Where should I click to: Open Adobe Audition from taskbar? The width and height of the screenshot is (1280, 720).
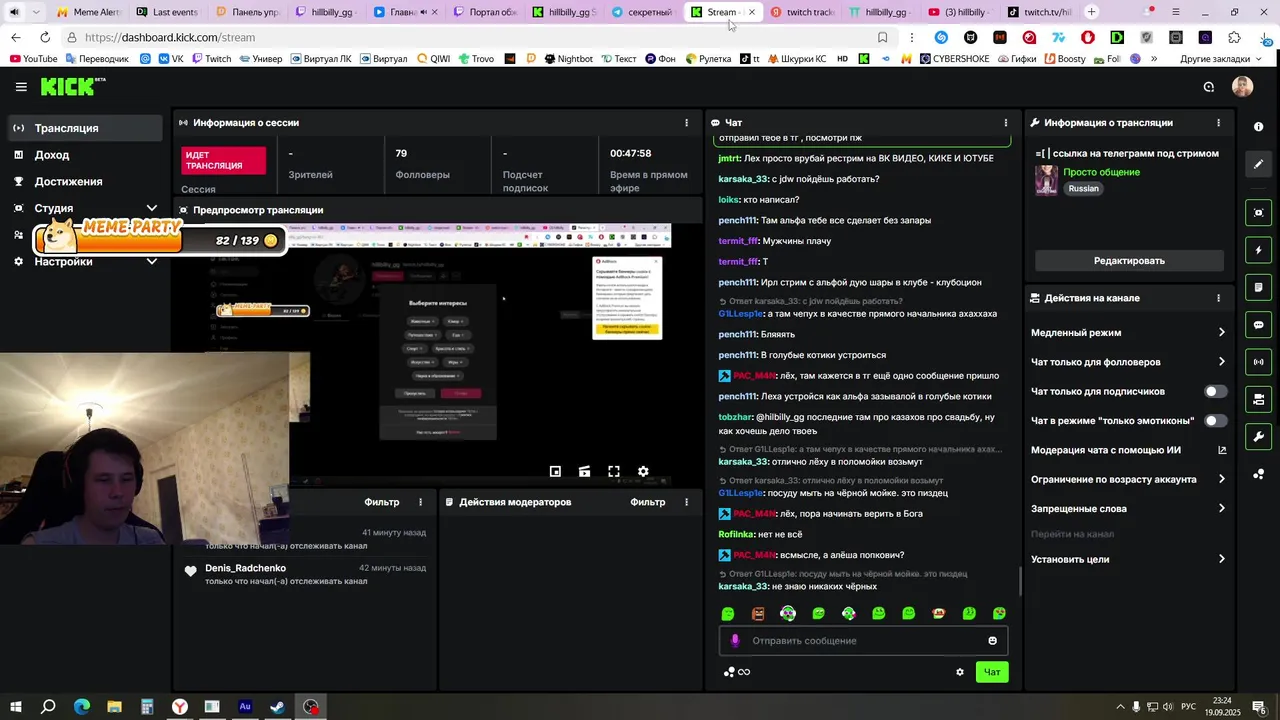[x=245, y=707]
